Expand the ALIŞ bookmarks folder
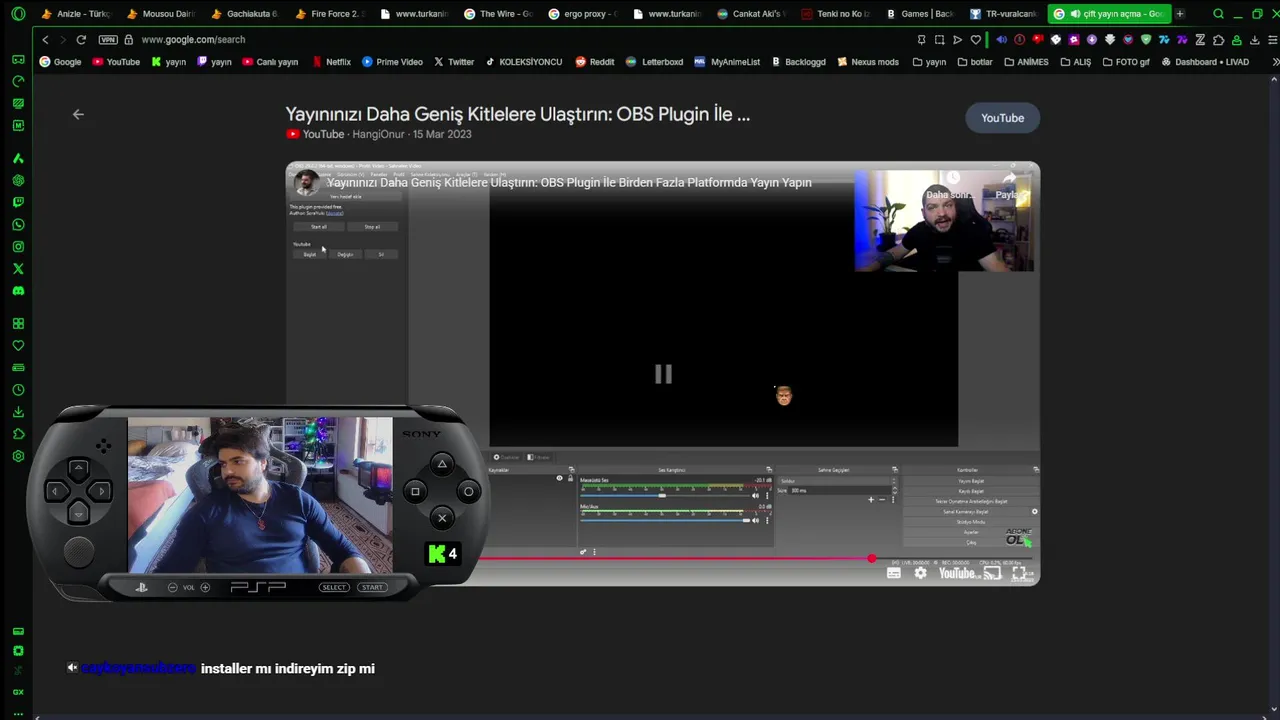This screenshot has height=720, width=1280. tap(1075, 62)
